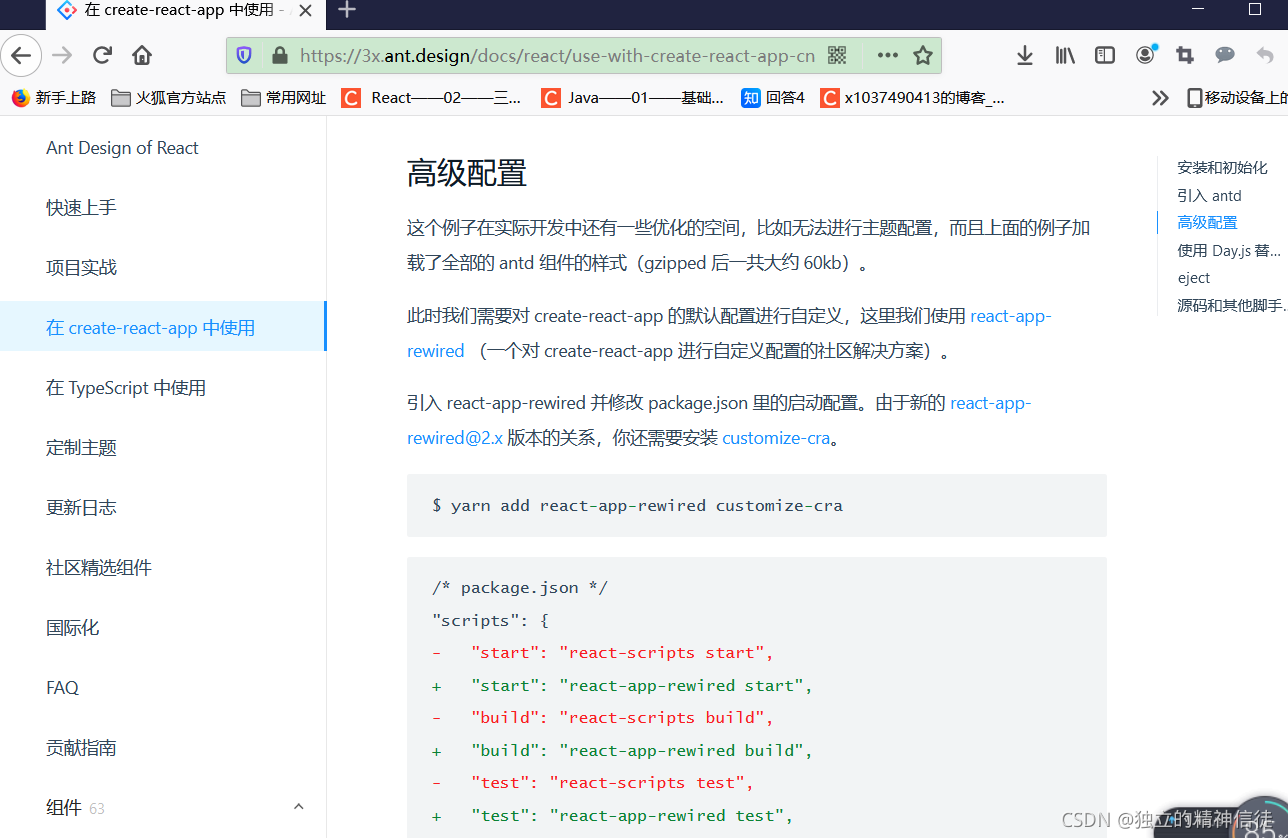Open the downloads panel
This screenshot has width=1288, height=838.
click(1024, 55)
